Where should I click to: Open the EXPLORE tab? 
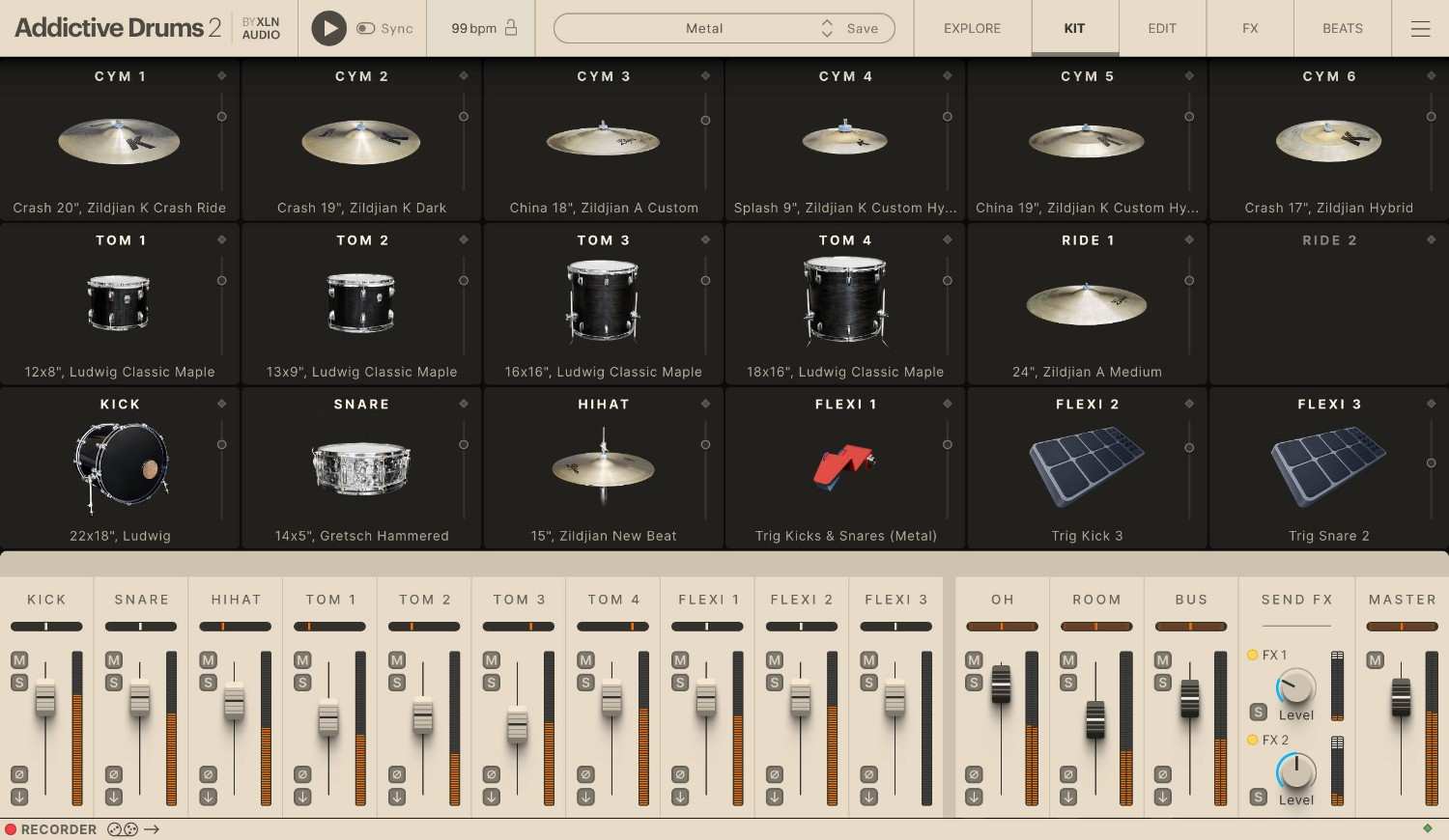[972, 28]
